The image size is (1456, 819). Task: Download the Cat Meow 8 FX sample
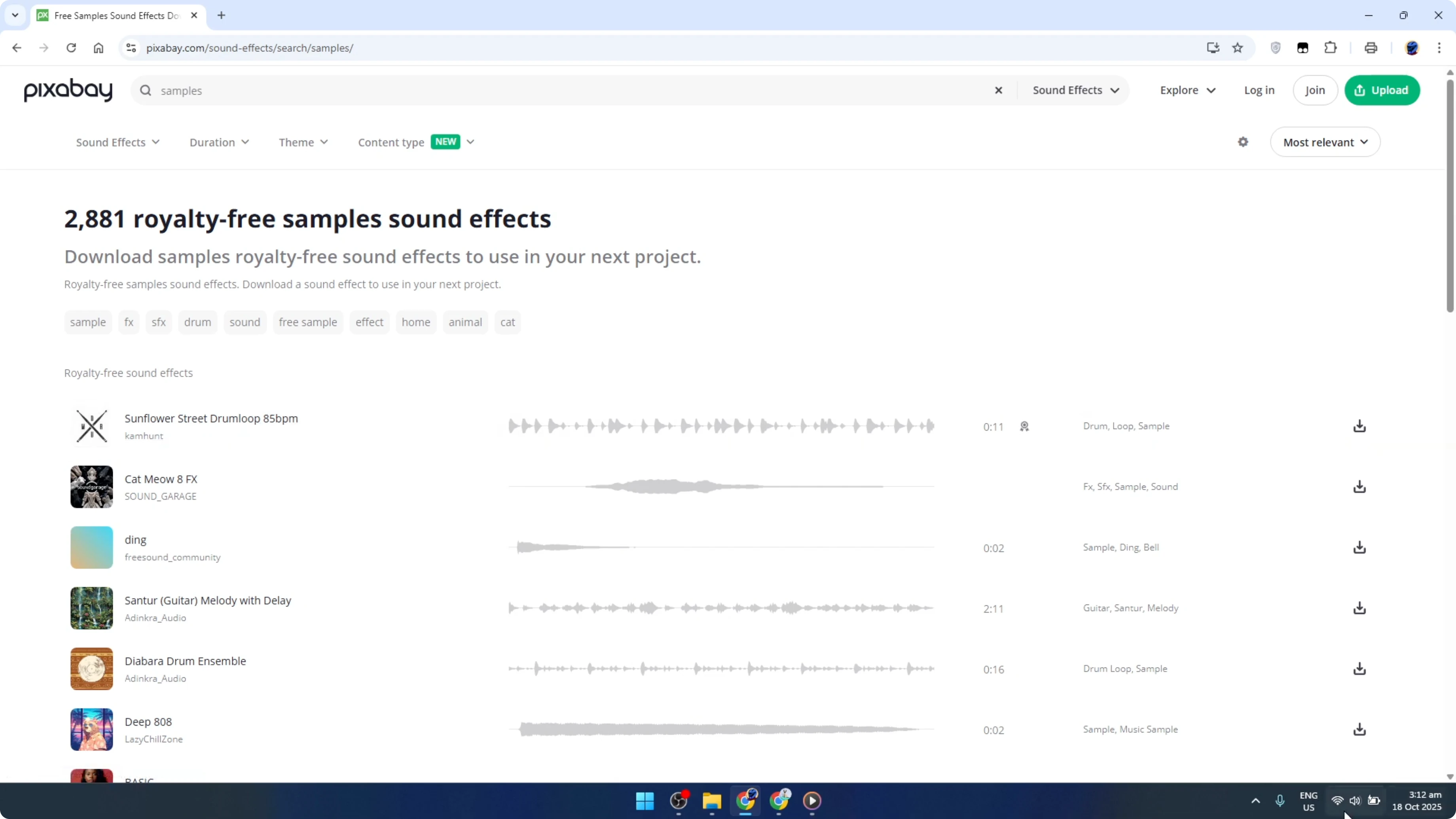point(1360,487)
